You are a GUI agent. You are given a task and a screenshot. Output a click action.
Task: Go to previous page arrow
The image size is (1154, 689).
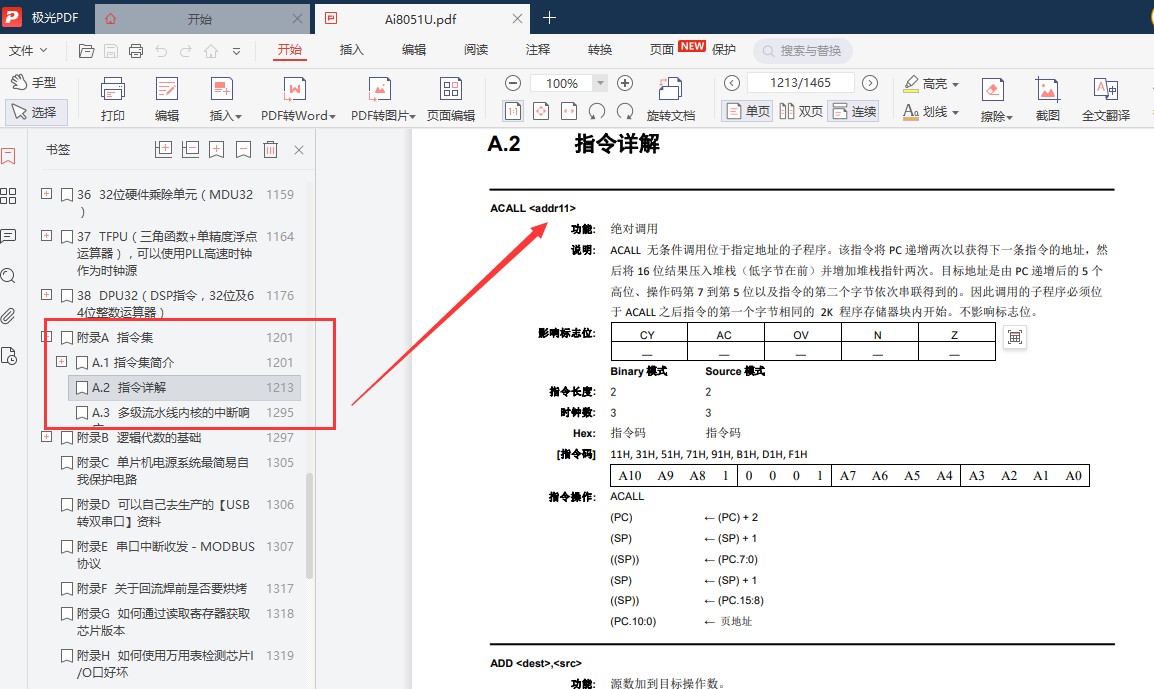pyautogui.click(x=732, y=82)
